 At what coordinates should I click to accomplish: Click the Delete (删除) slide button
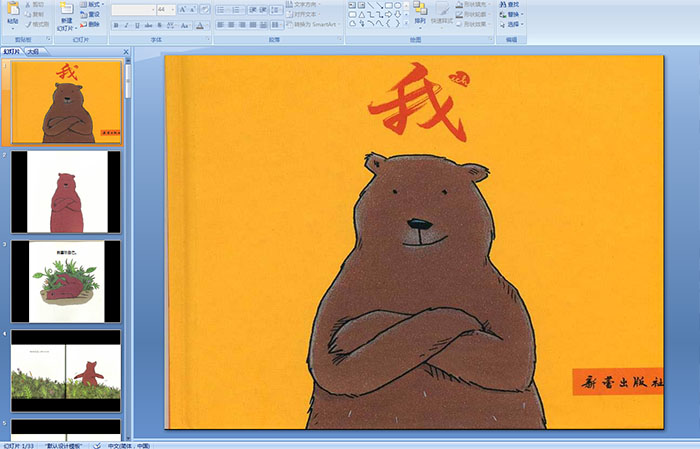[91, 24]
